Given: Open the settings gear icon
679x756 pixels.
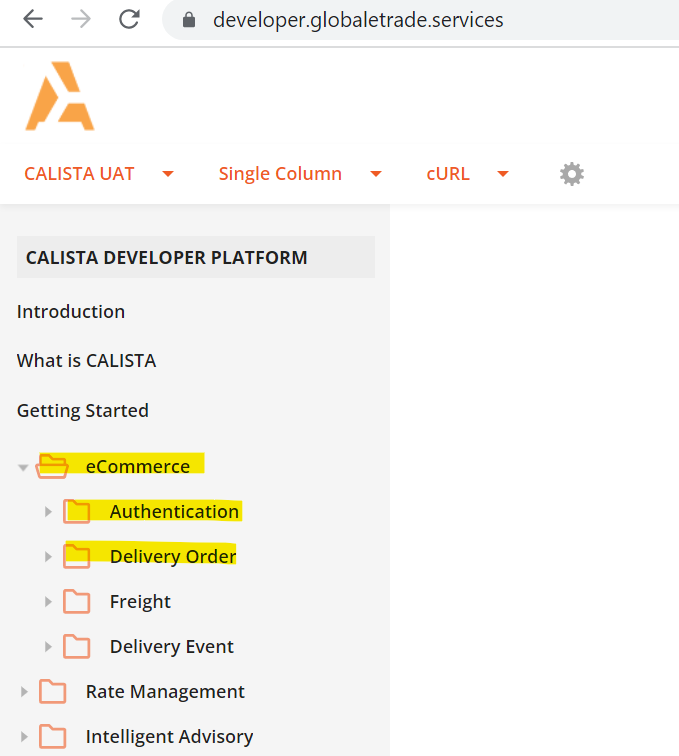Looking at the screenshot, I should click(571, 174).
